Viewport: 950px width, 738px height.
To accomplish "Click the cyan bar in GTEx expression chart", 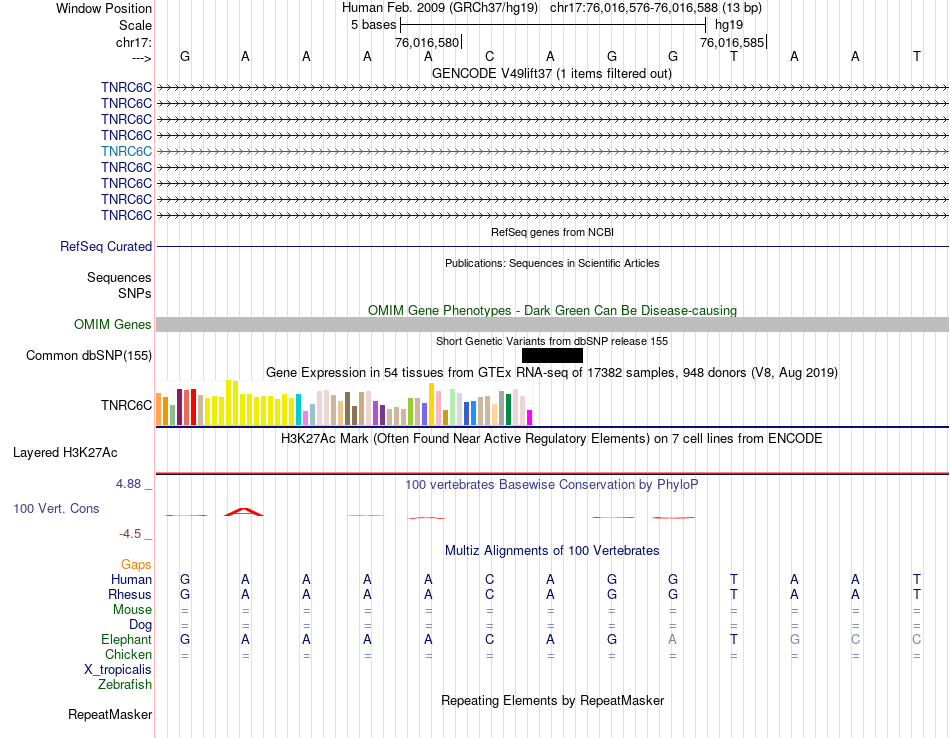I will click(298, 410).
